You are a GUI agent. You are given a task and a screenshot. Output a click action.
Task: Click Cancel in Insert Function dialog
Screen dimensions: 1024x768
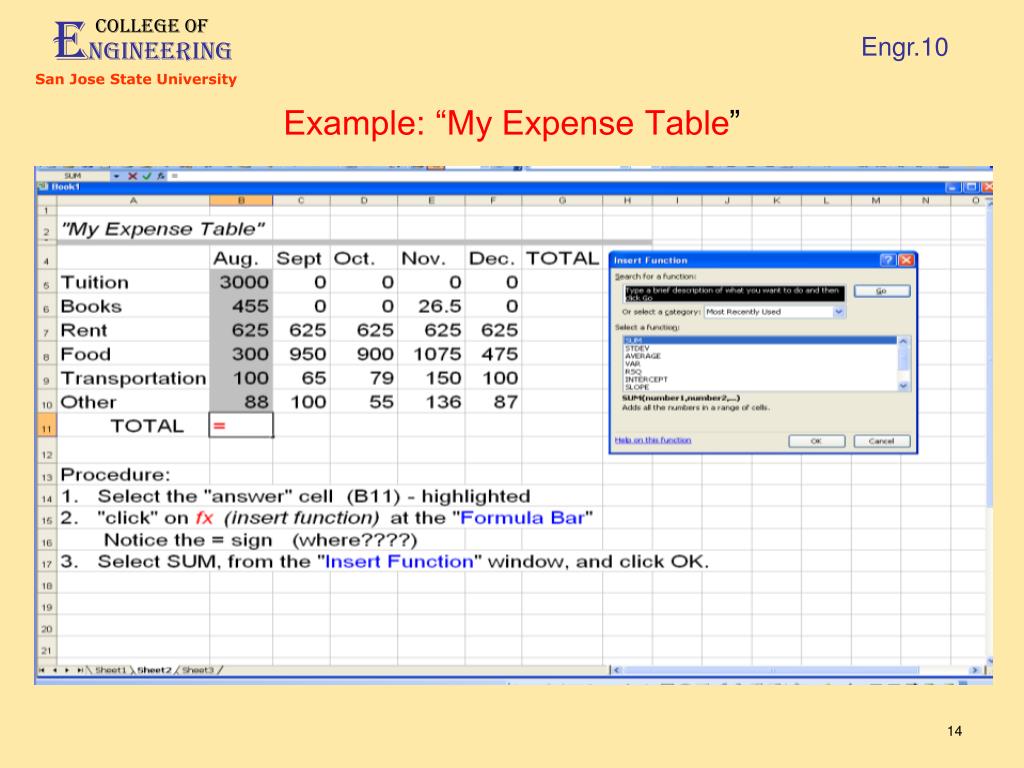882,441
